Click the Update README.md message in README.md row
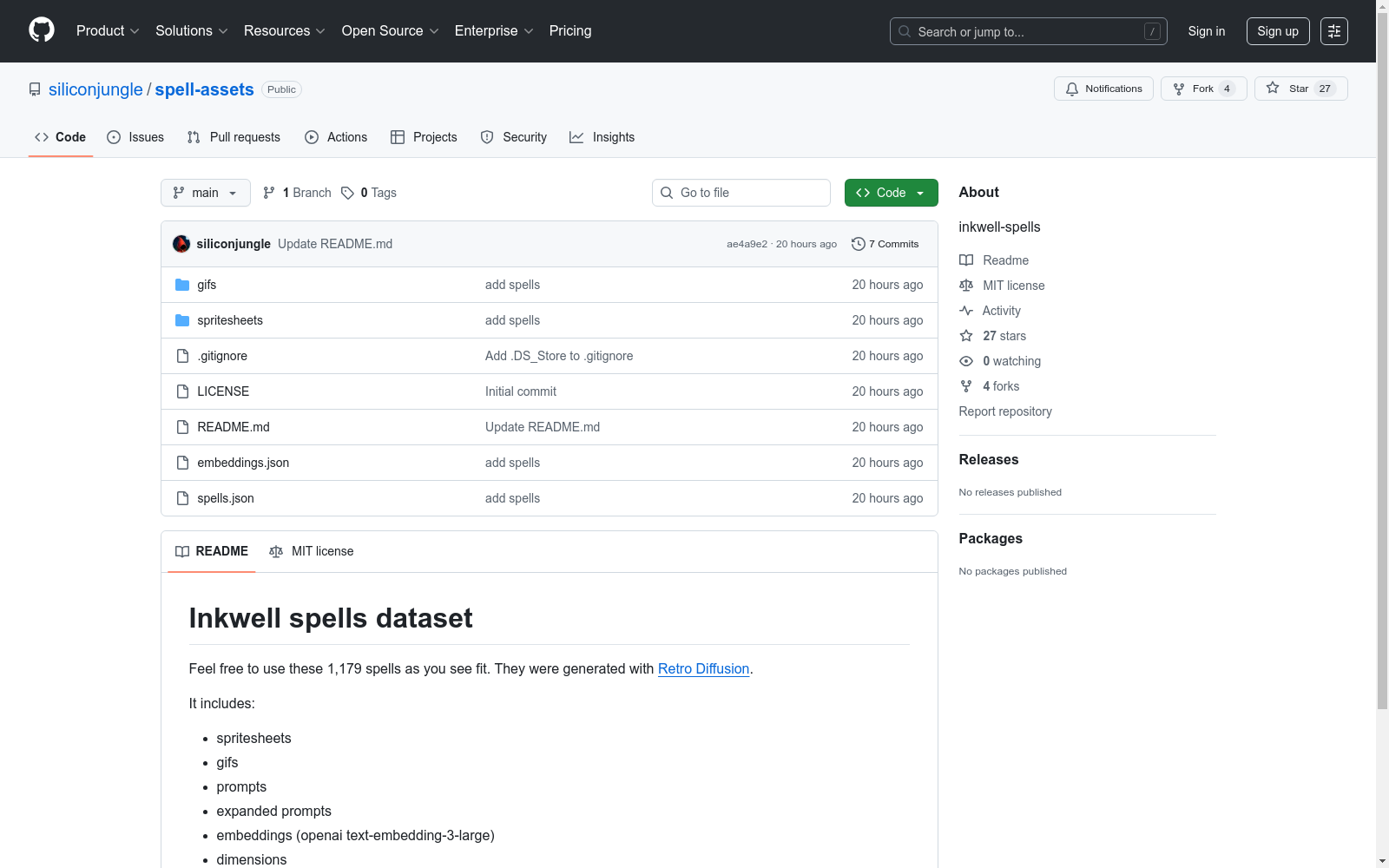The width and height of the screenshot is (1389, 868). pyautogui.click(x=543, y=427)
